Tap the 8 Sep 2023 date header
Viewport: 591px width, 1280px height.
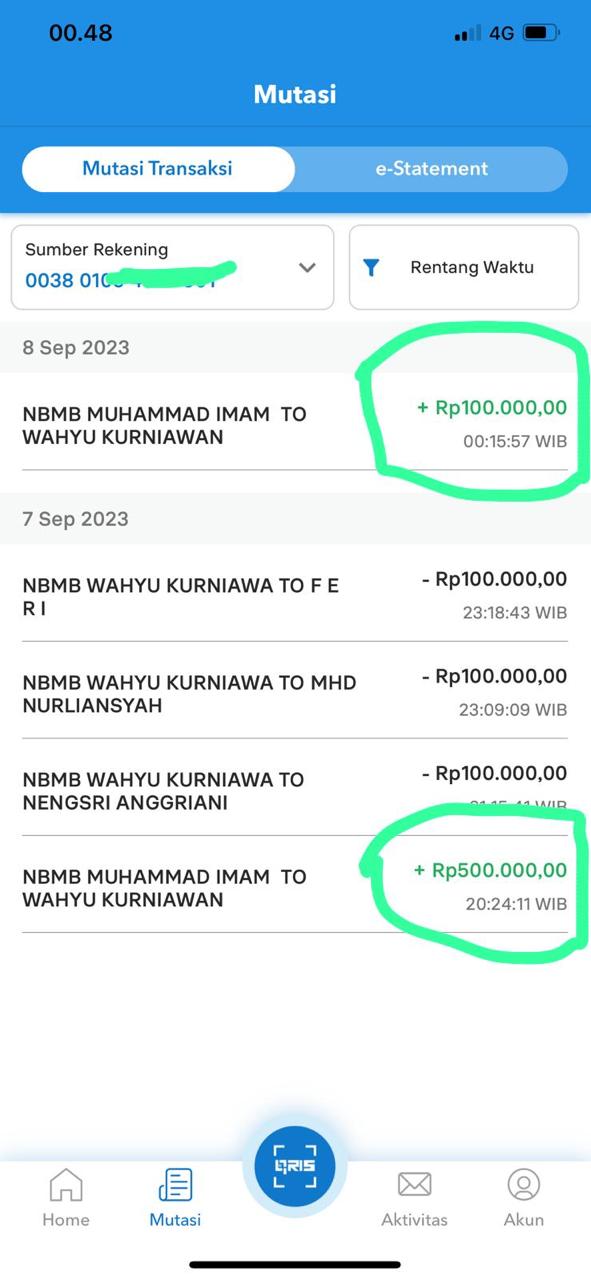[76, 347]
